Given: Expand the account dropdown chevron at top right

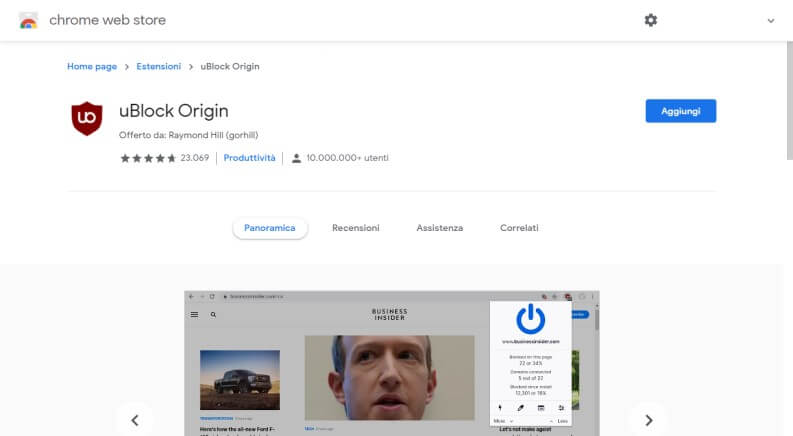Looking at the screenshot, I should click(x=771, y=21).
